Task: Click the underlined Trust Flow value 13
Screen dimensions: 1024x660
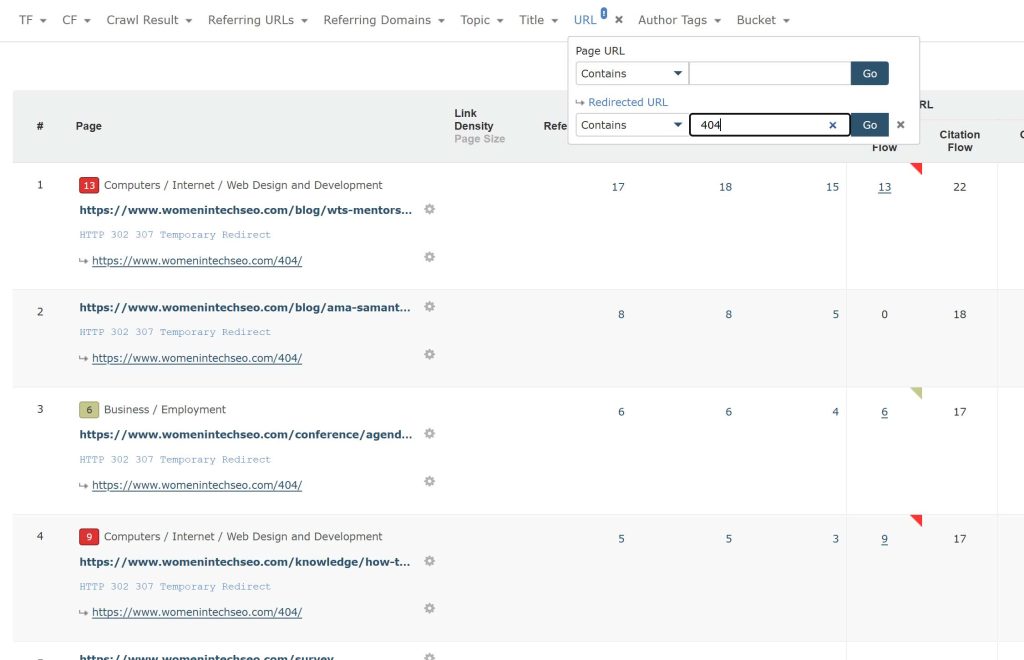Action: (x=884, y=187)
